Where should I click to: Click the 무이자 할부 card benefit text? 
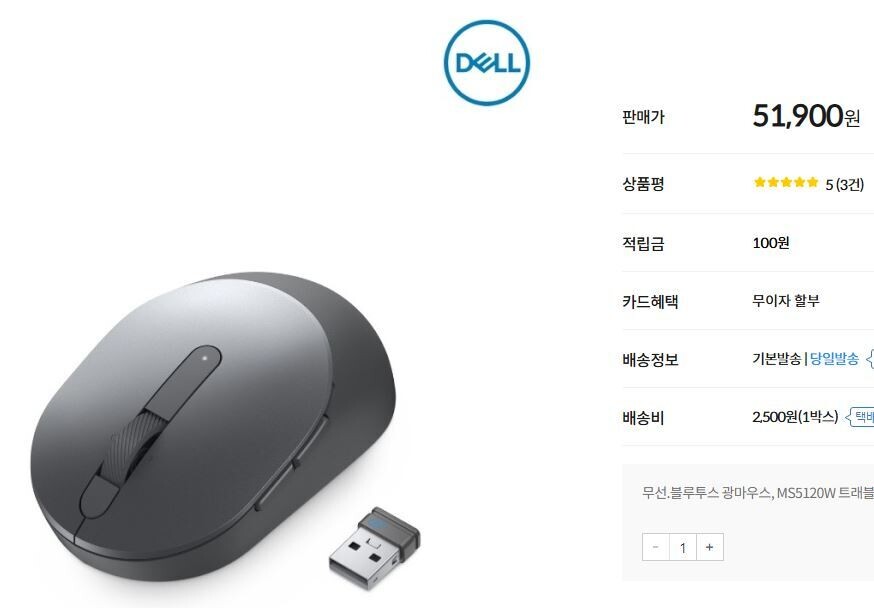(x=786, y=301)
